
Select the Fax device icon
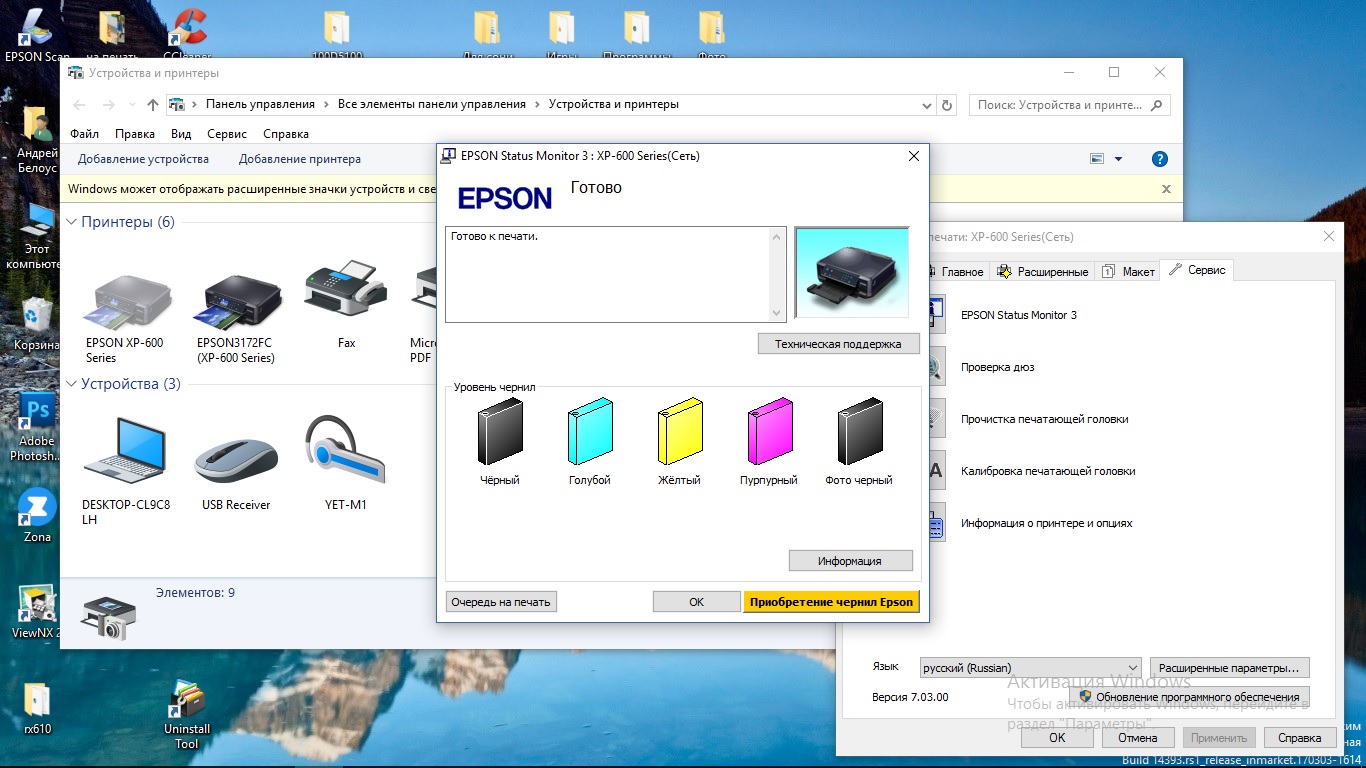346,290
